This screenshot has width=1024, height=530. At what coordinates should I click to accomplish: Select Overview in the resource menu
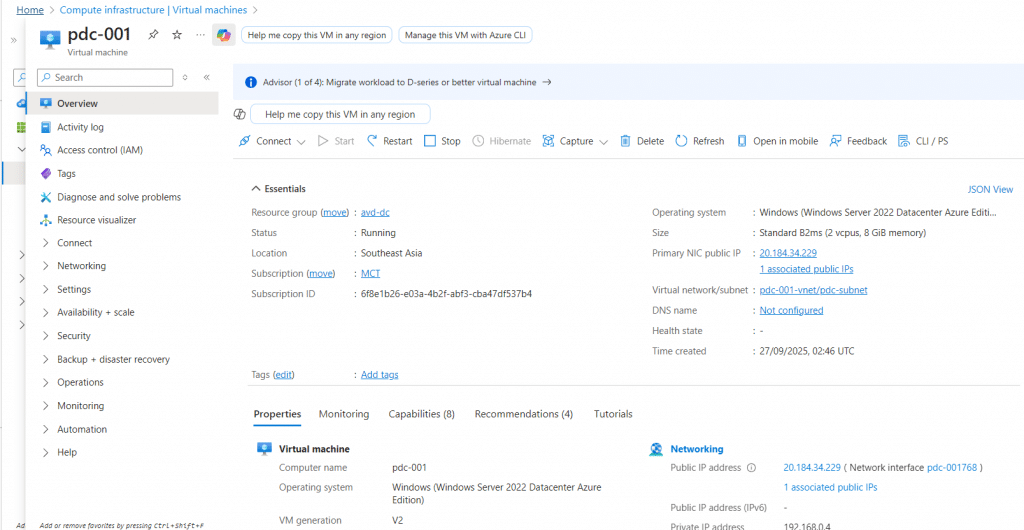pyautogui.click(x=122, y=103)
